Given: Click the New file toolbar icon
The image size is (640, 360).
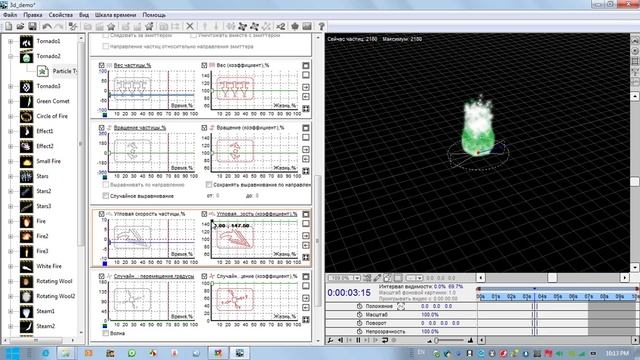Looking at the screenshot, I should tap(9, 27).
